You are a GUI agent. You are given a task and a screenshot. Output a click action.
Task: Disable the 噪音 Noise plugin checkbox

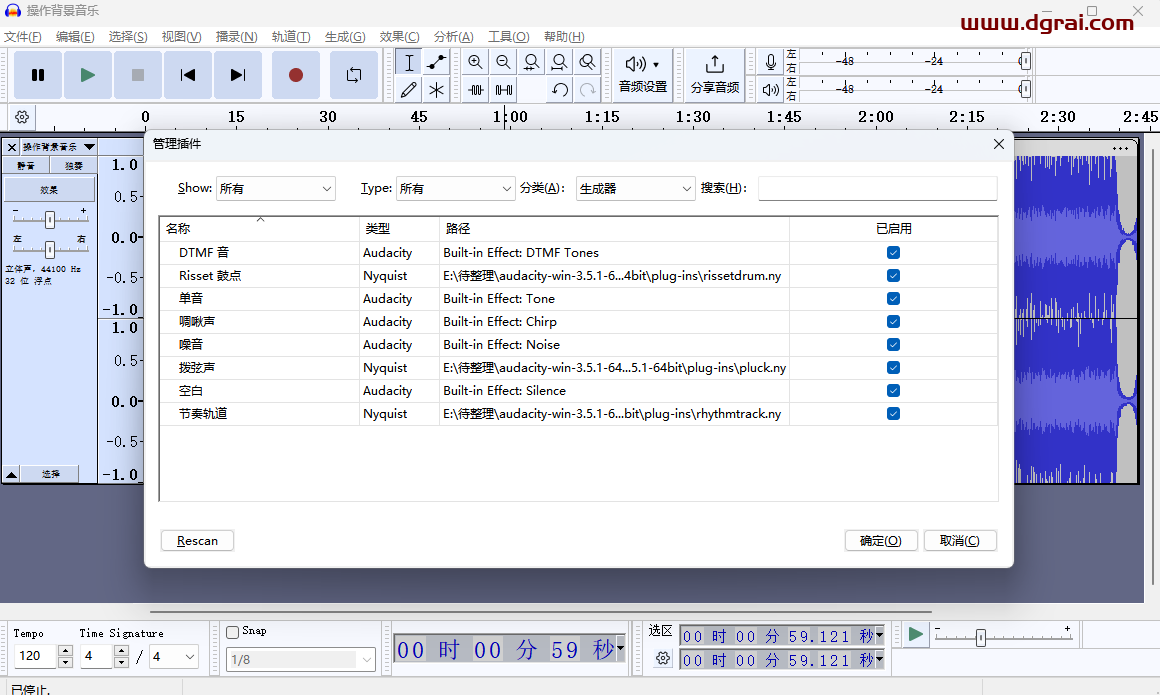[x=894, y=345]
